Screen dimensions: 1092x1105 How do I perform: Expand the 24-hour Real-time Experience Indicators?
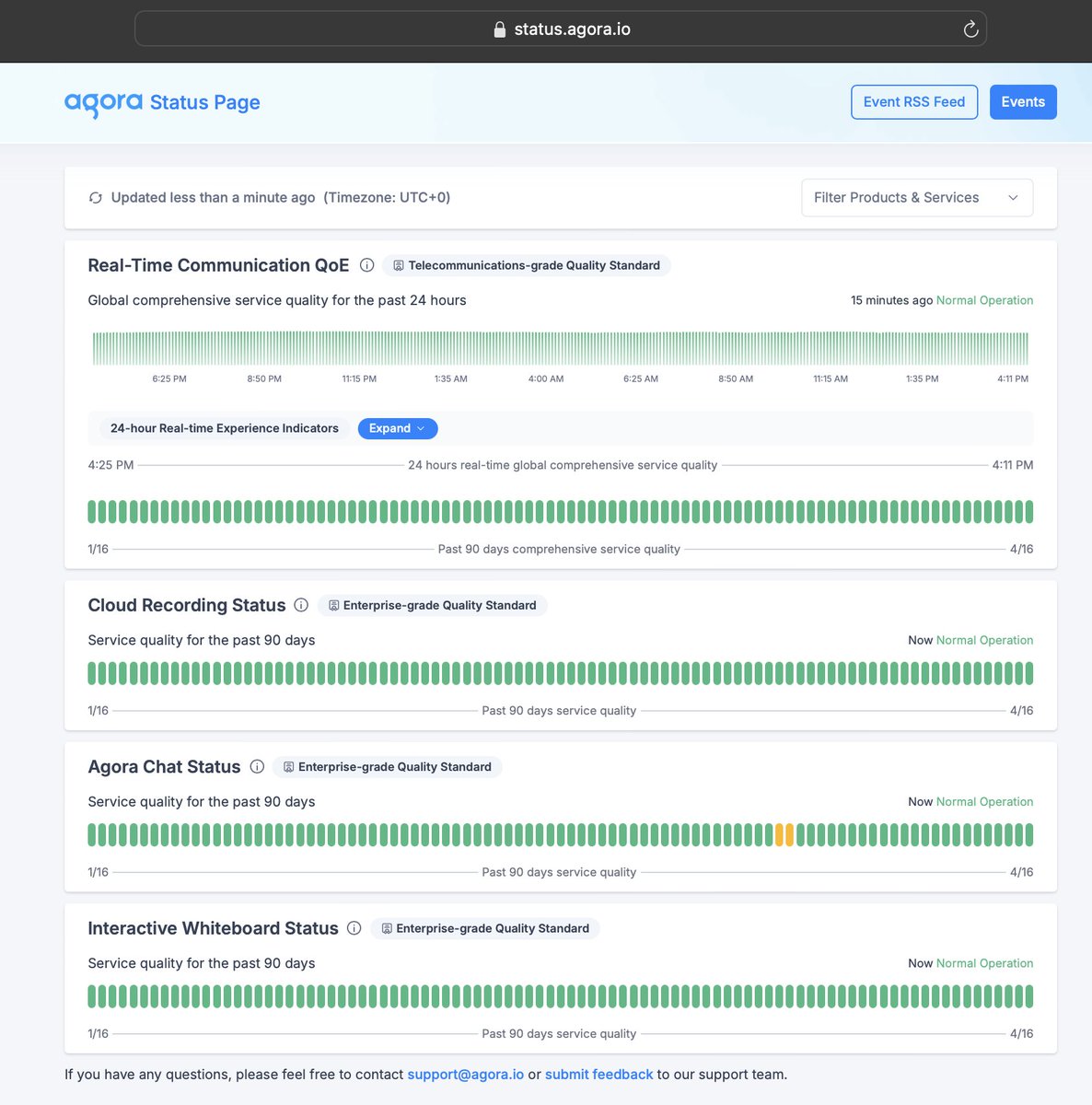tap(397, 428)
